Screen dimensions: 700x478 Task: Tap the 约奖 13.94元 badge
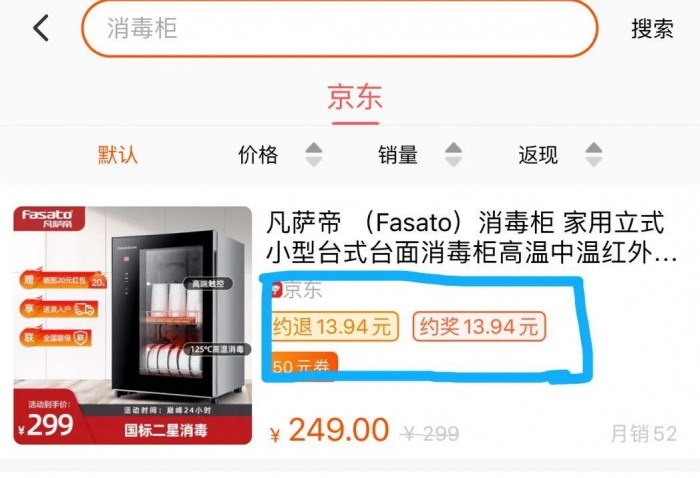click(x=479, y=326)
